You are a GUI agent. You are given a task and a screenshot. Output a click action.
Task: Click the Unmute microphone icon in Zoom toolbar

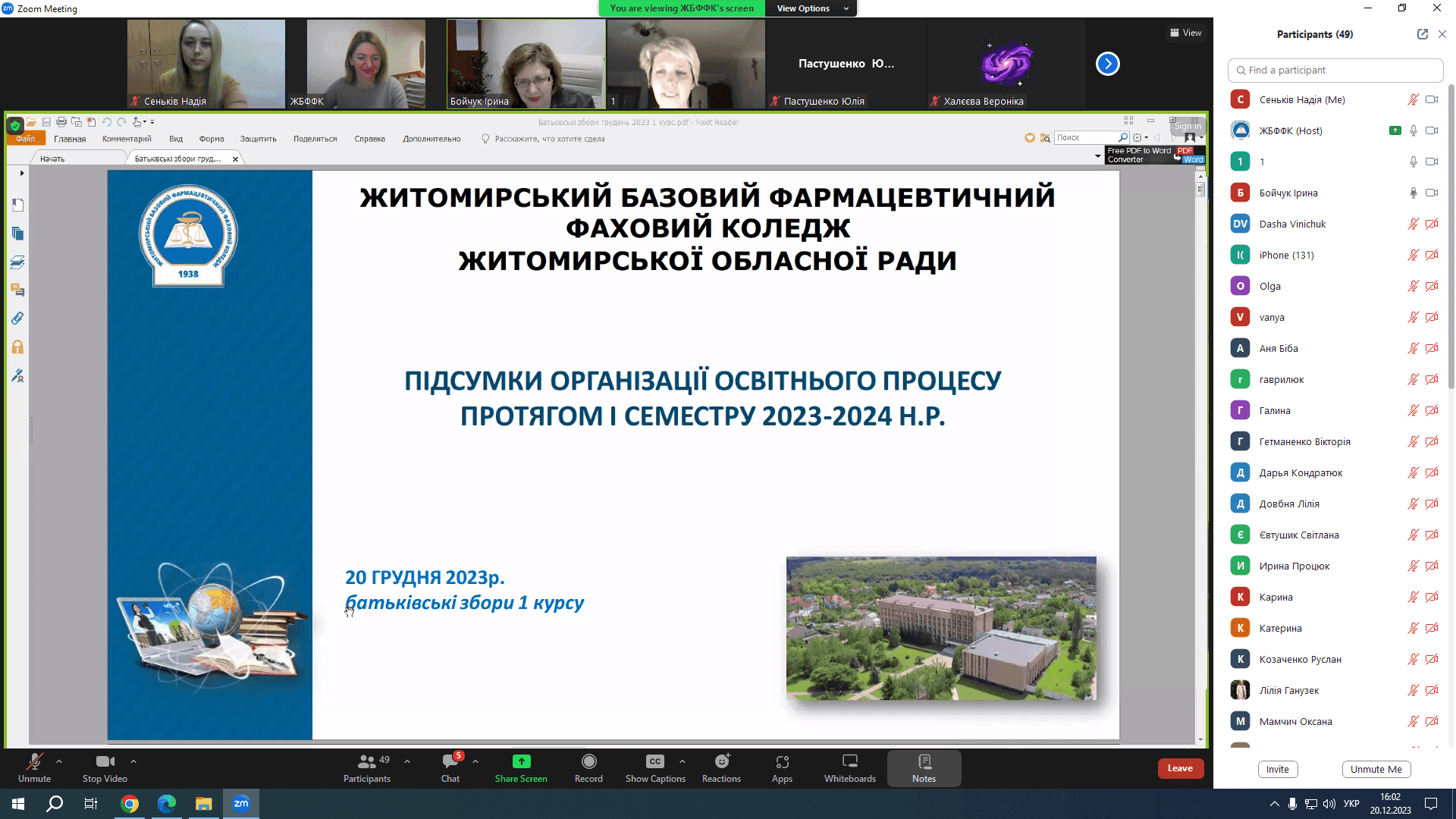34,761
